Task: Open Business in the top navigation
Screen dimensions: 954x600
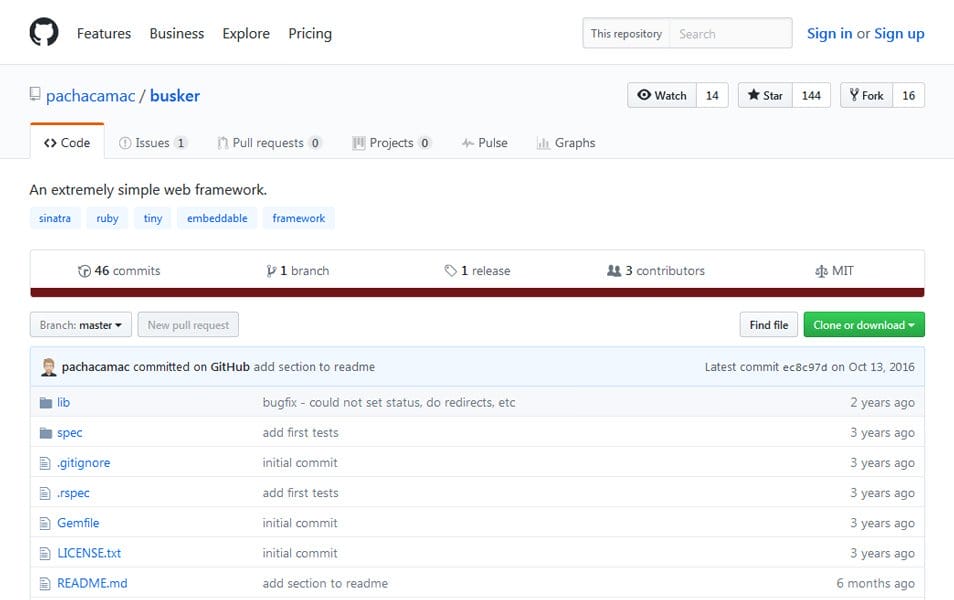Action: click(x=176, y=33)
